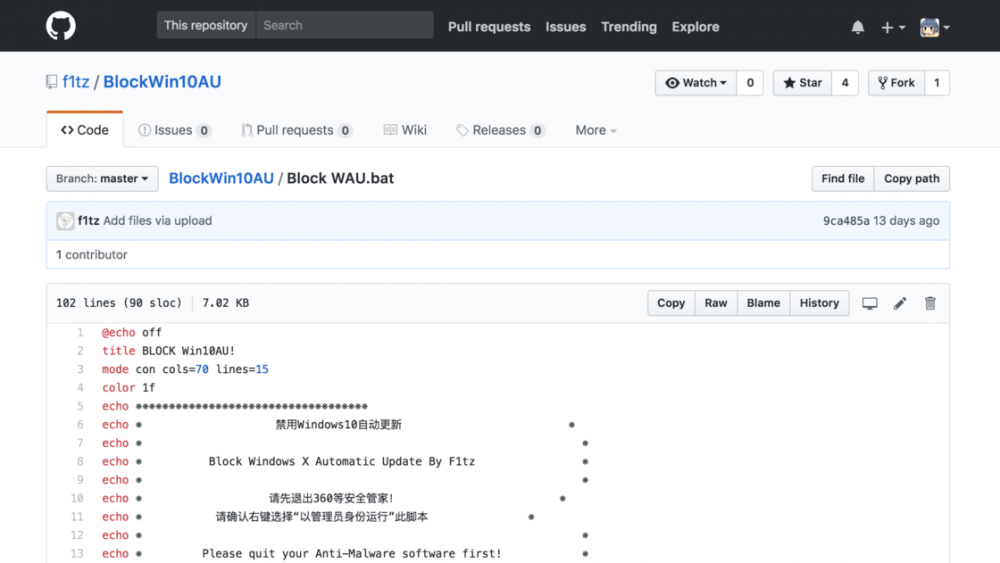Go to Trending page
1000x563 pixels.
pos(629,27)
